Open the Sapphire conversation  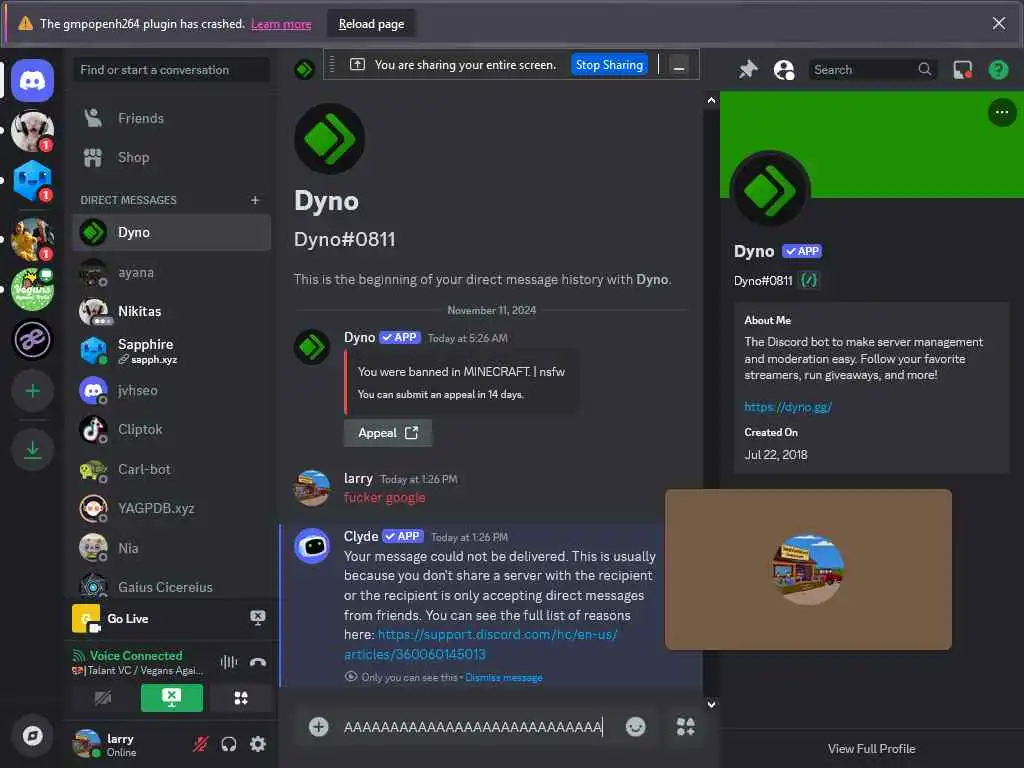click(171, 351)
